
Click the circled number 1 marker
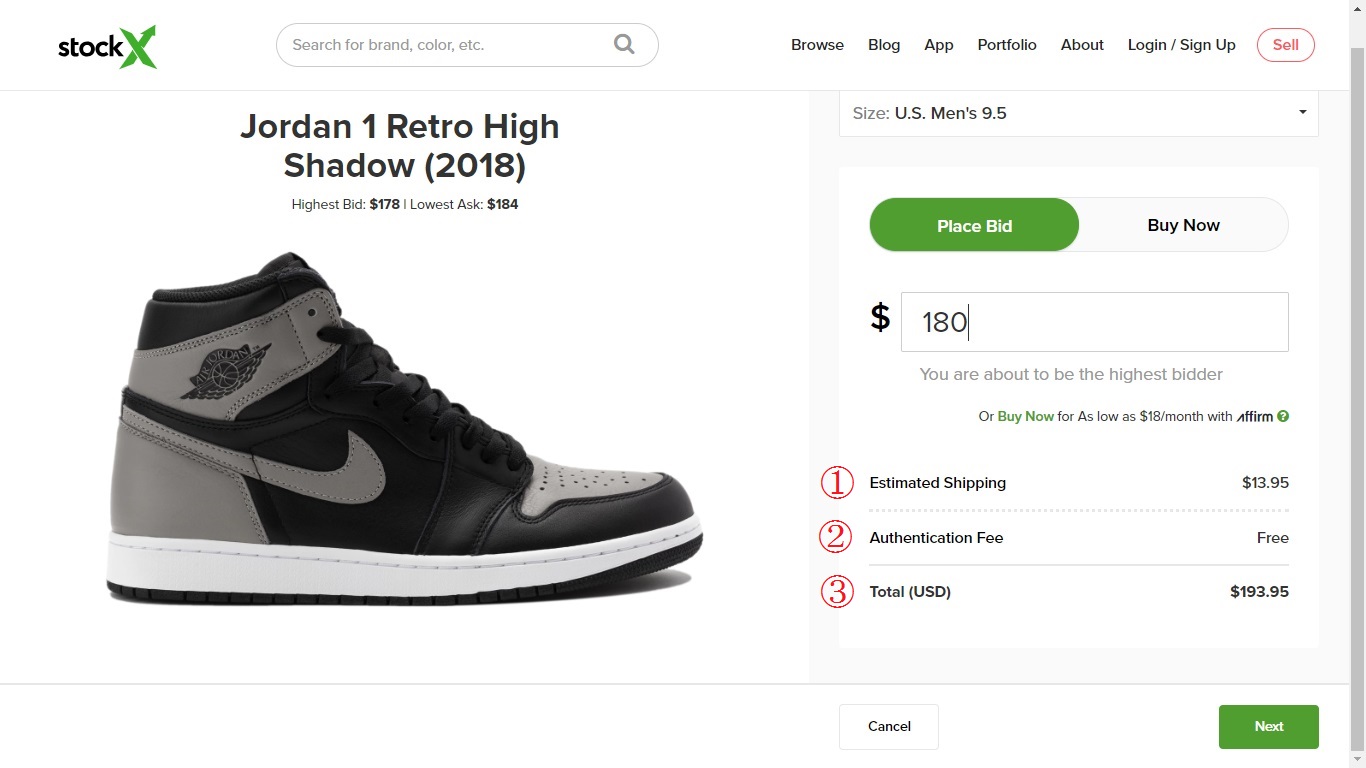837,483
